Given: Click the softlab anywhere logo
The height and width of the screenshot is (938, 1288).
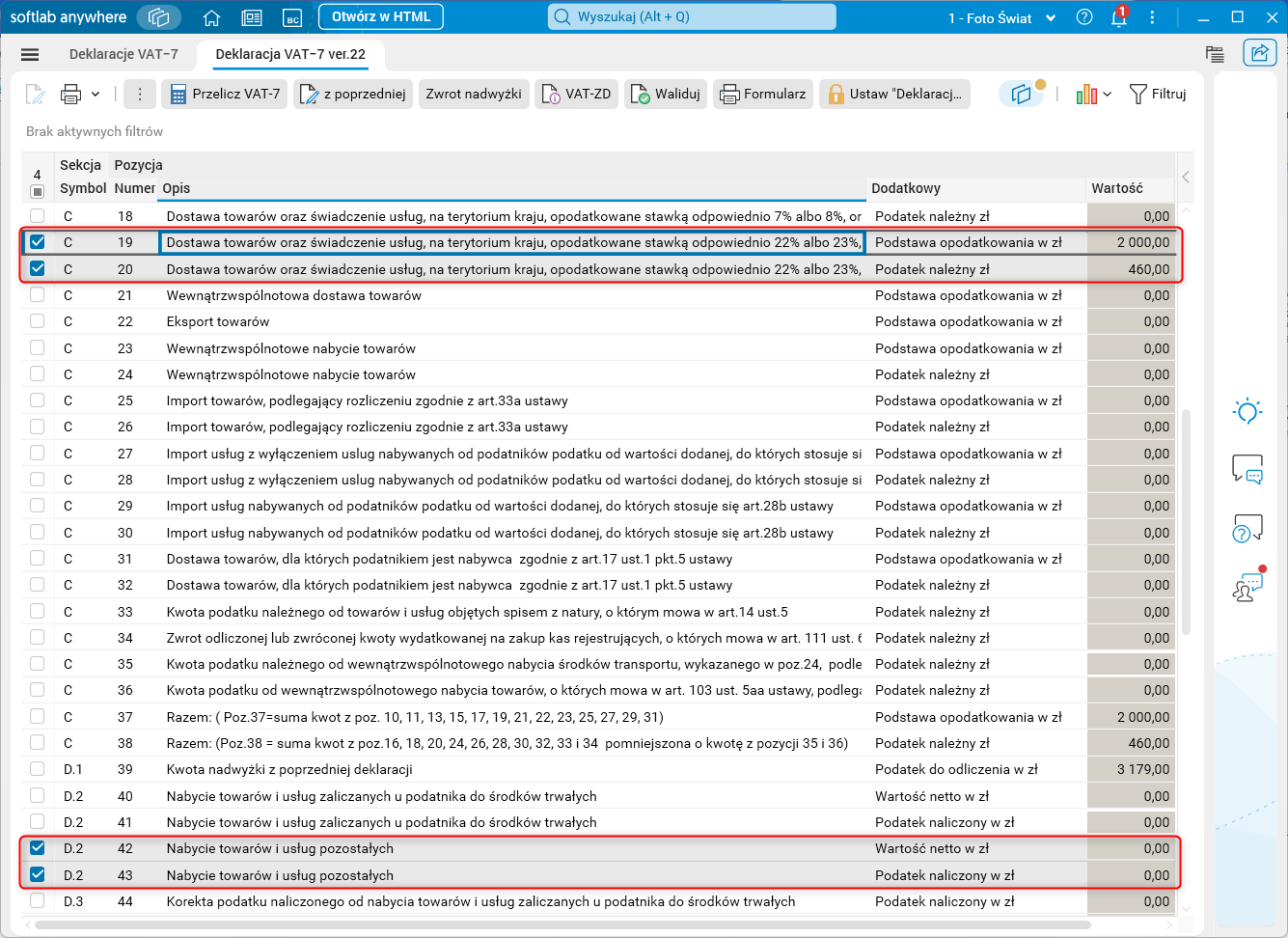Looking at the screenshot, I should 69,17.
